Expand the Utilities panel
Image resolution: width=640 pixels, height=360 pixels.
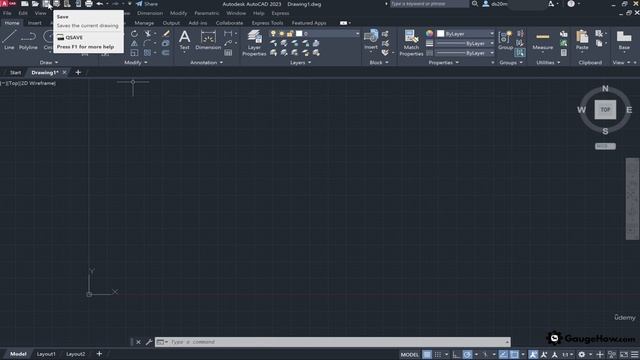pos(548,62)
